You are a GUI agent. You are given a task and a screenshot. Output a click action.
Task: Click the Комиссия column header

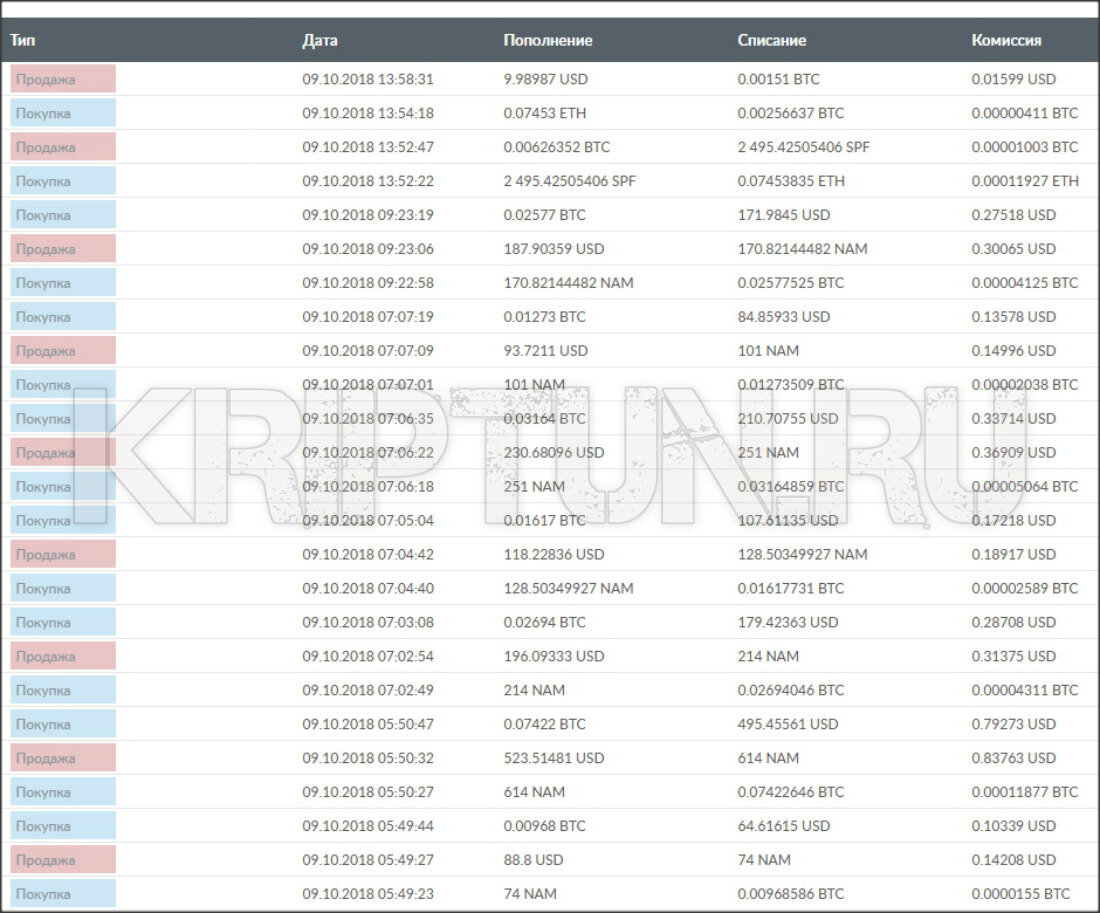(1006, 40)
